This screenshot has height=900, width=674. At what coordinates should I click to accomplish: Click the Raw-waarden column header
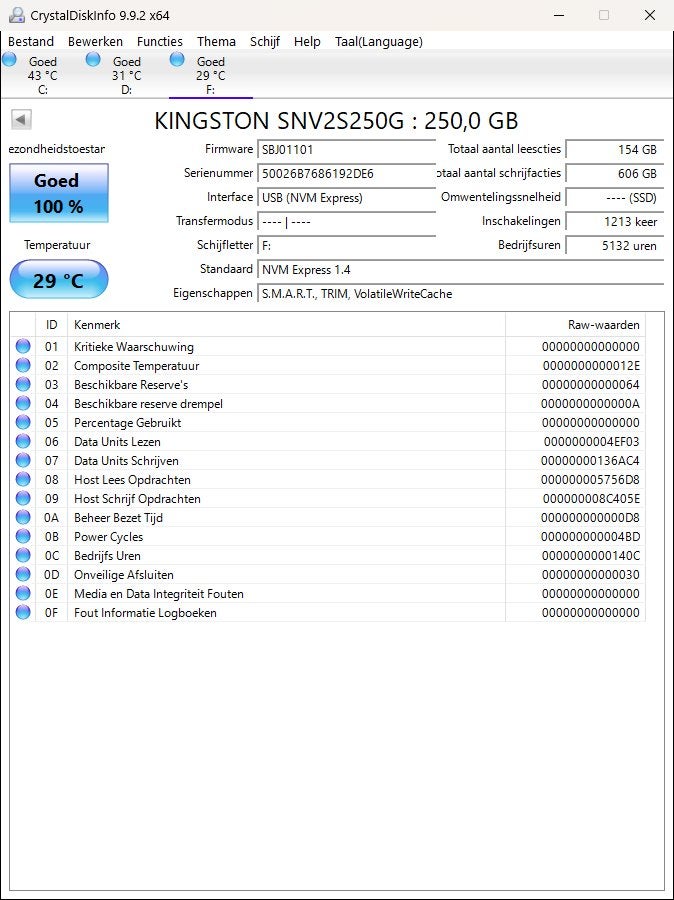pyautogui.click(x=575, y=325)
